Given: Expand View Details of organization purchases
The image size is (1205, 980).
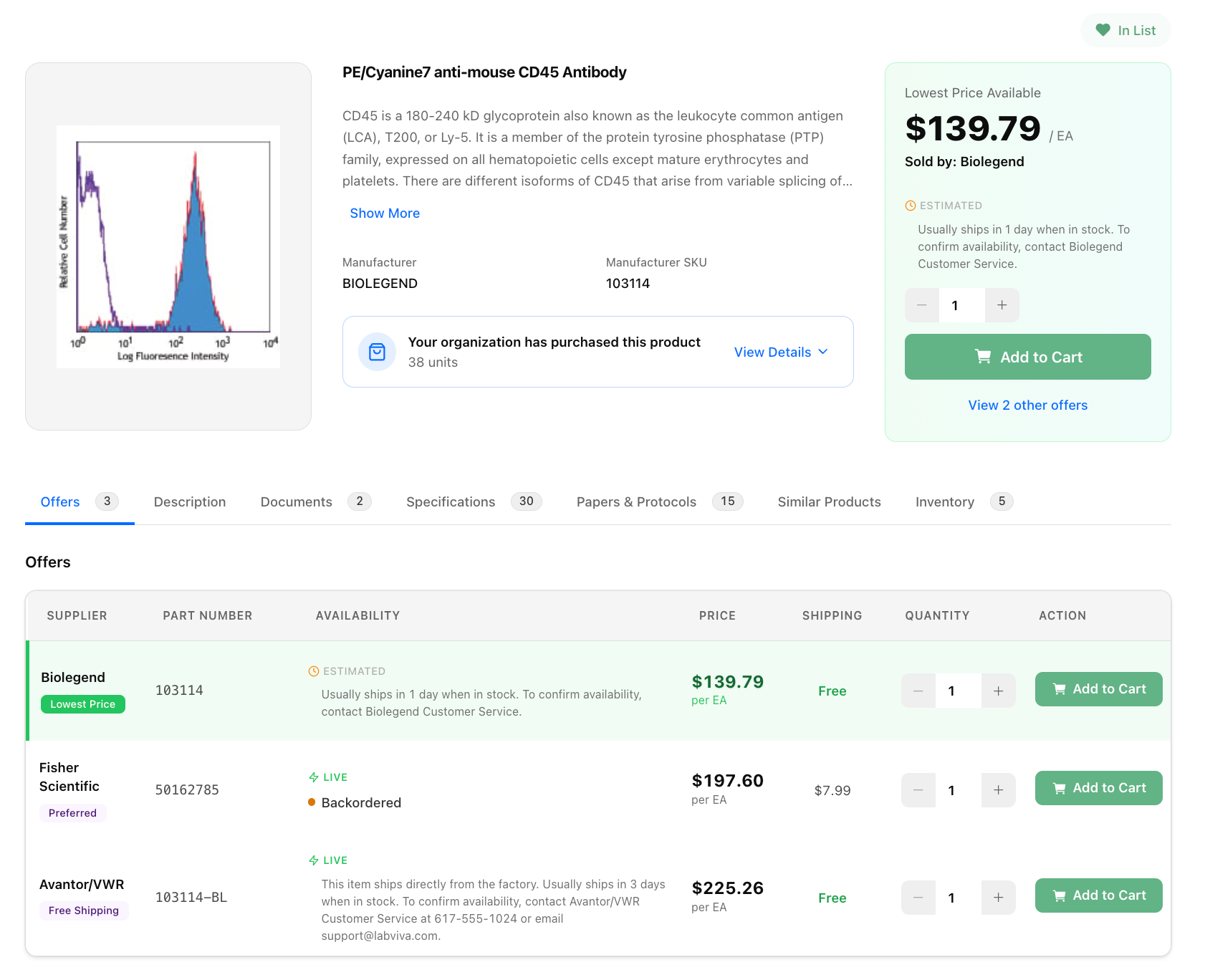Looking at the screenshot, I should pos(781,352).
